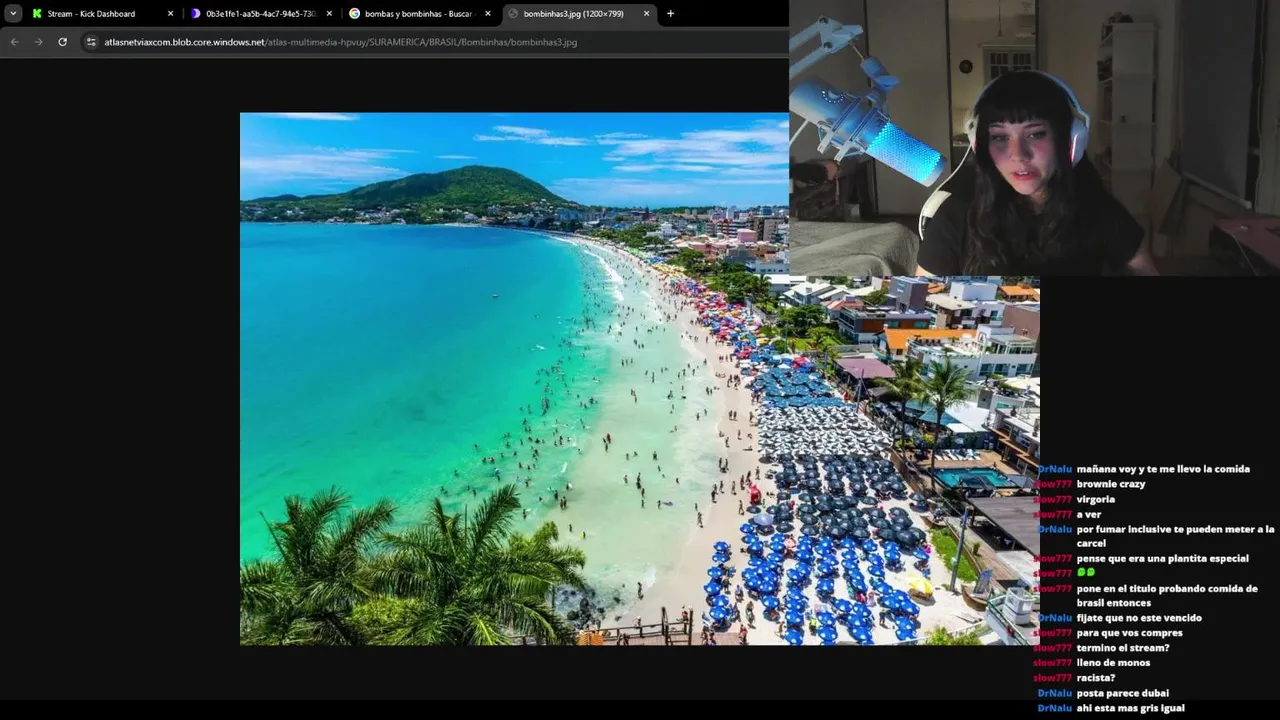
Task: Click chat message "racista?"
Action: (x=1095, y=678)
